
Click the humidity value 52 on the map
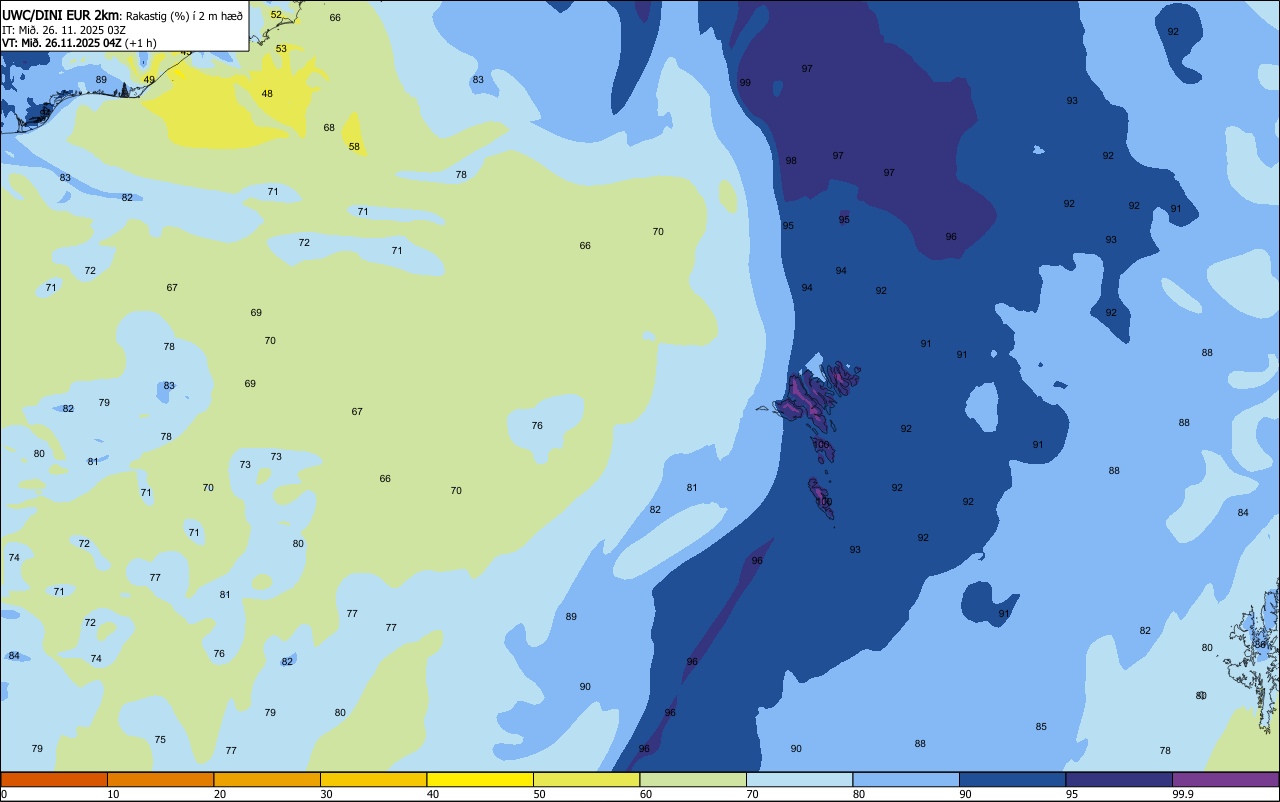click(276, 15)
